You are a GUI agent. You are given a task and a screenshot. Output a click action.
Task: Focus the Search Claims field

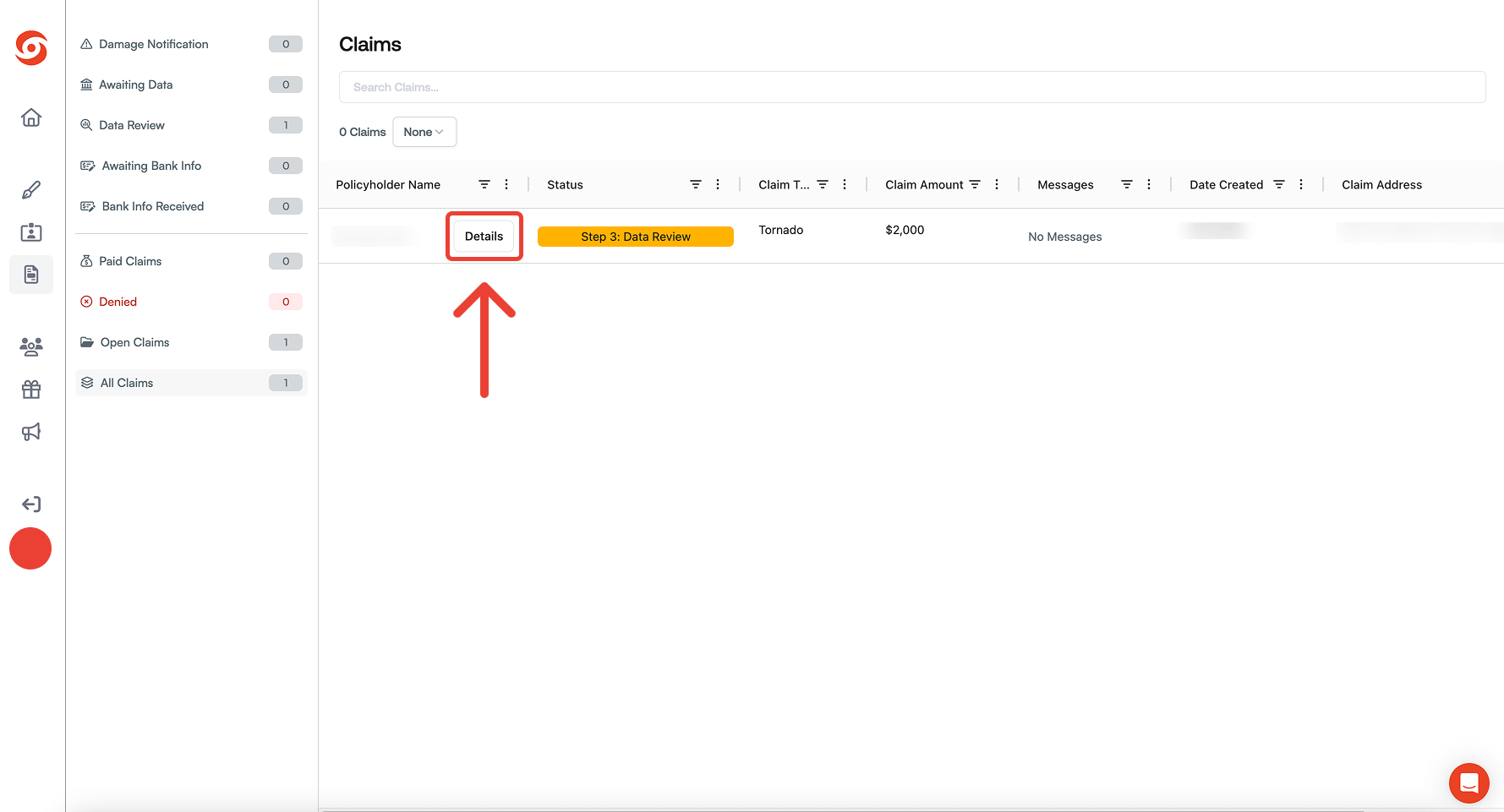(x=912, y=87)
